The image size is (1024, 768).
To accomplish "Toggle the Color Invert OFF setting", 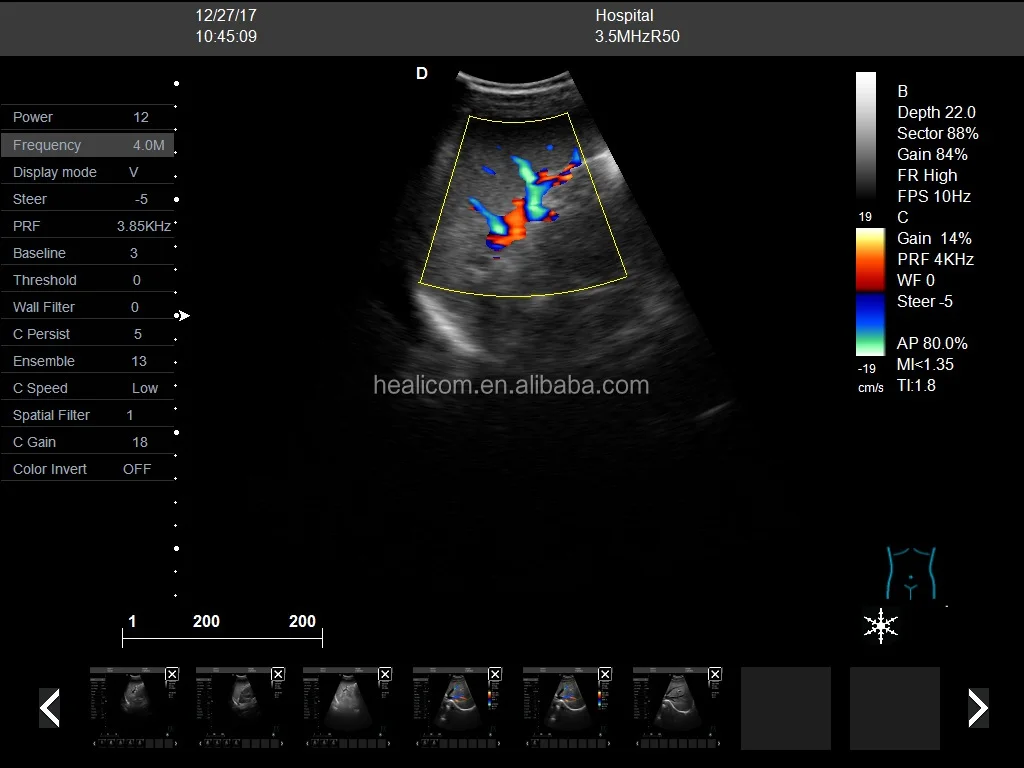I will (87, 469).
